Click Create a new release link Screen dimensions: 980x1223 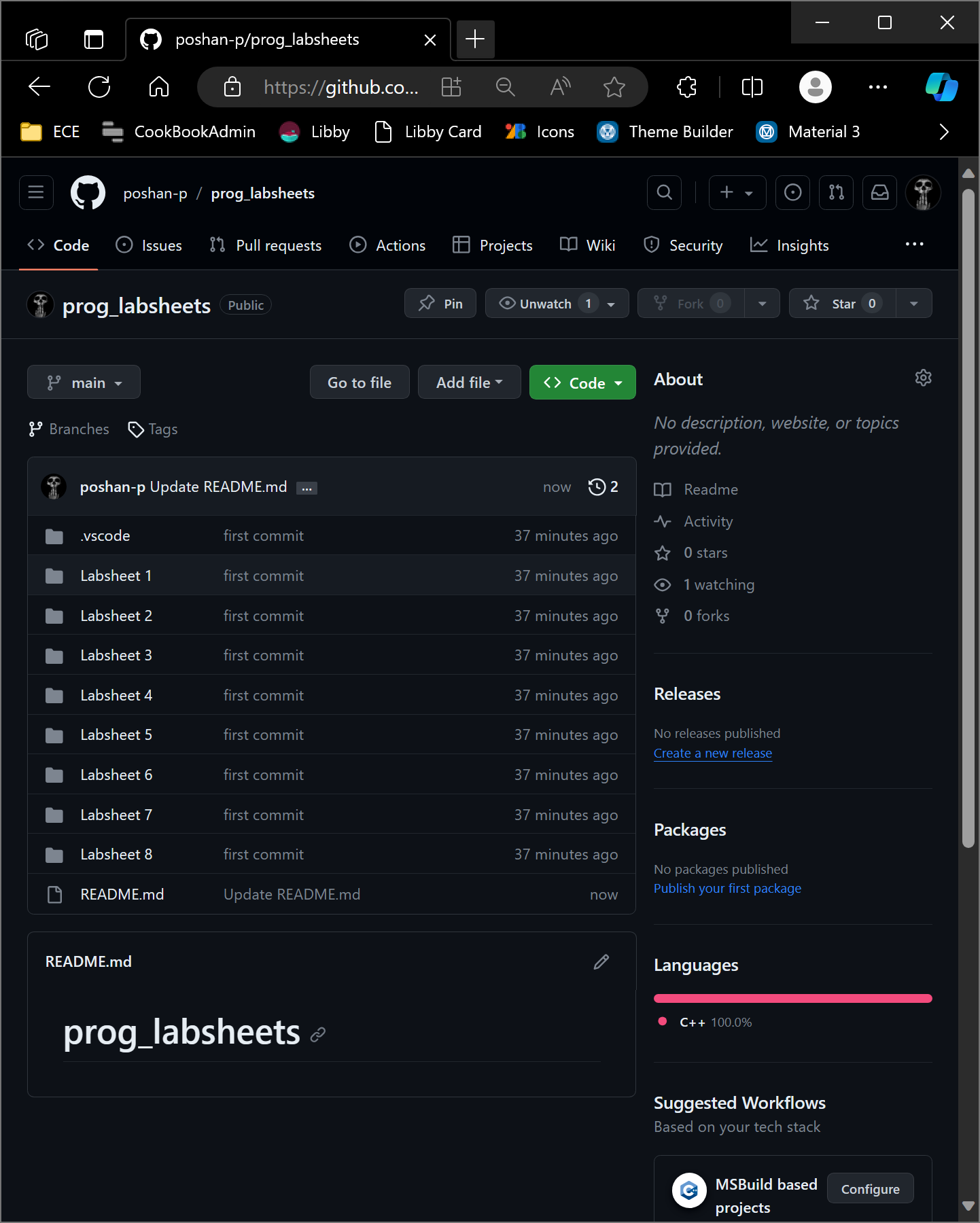coord(713,754)
